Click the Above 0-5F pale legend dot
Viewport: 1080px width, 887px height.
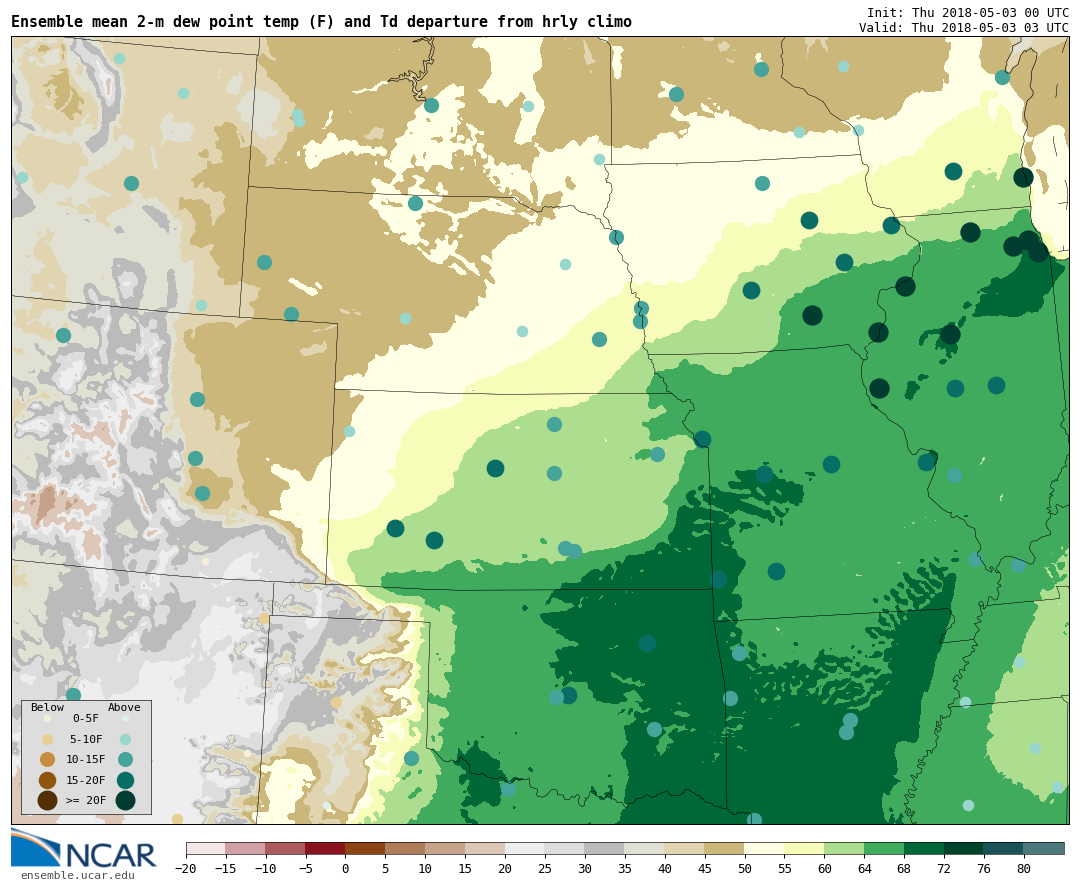[125, 718]
